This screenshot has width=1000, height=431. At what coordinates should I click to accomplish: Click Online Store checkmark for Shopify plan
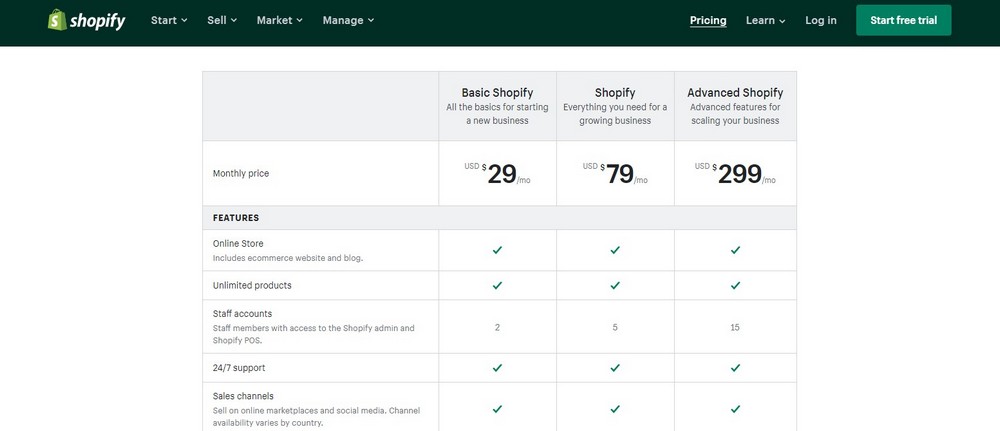(615, 250)
